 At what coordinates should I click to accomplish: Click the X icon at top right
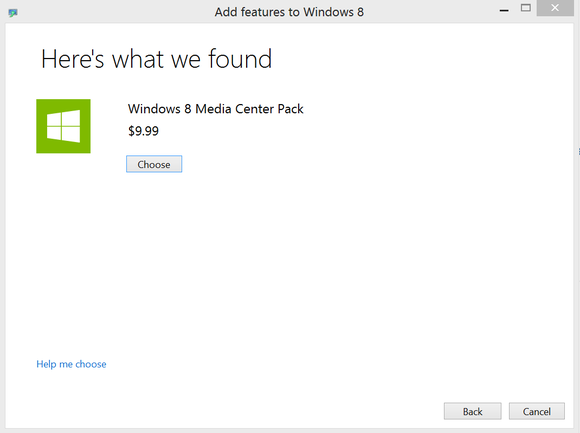point(554,8)
